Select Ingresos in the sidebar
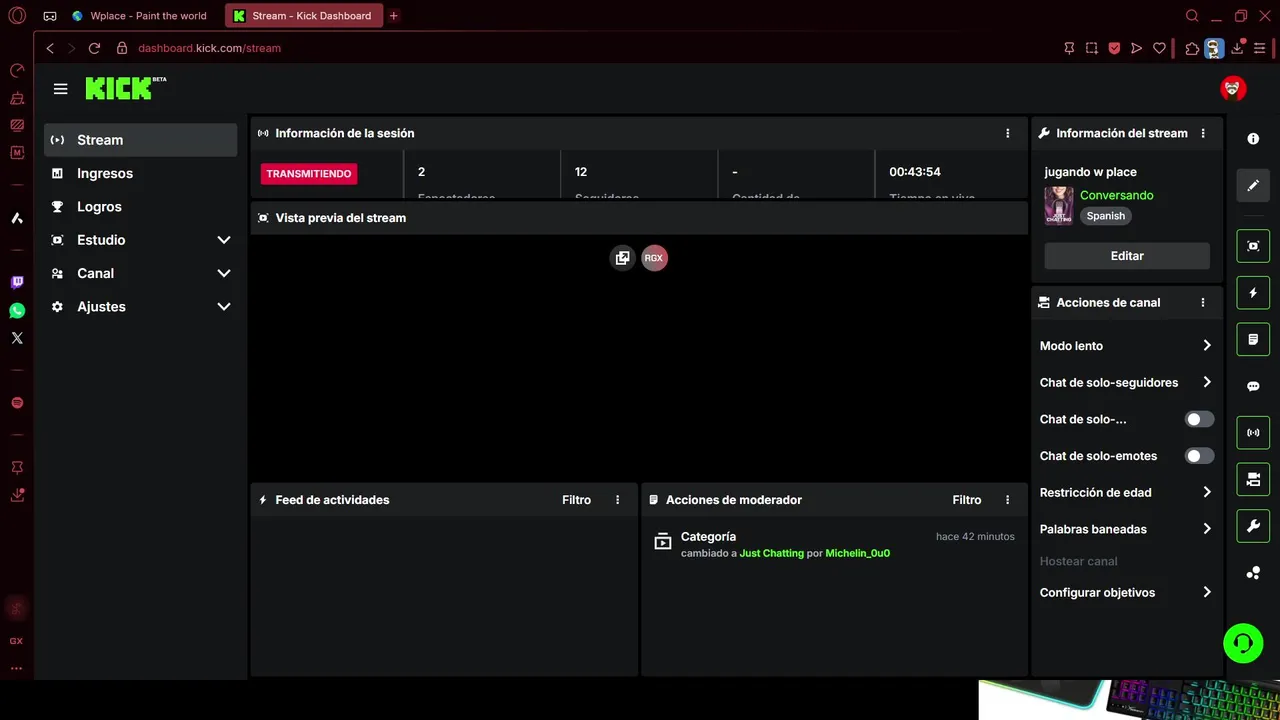This screenshot has height=720, width=1280. pyautogui.click(x=141, y=173)
